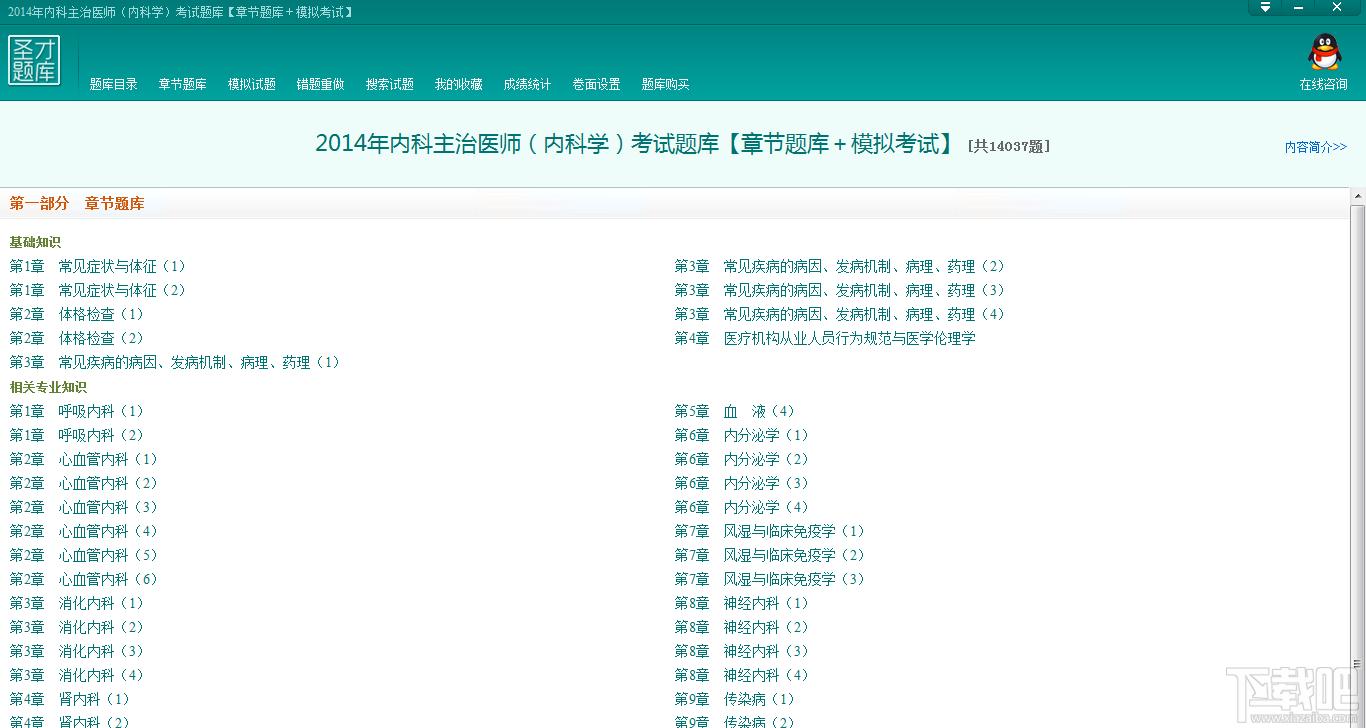Open 第3章 消化内科（3）
This screenshot has width=1366, height=728.
click(77, 651)
